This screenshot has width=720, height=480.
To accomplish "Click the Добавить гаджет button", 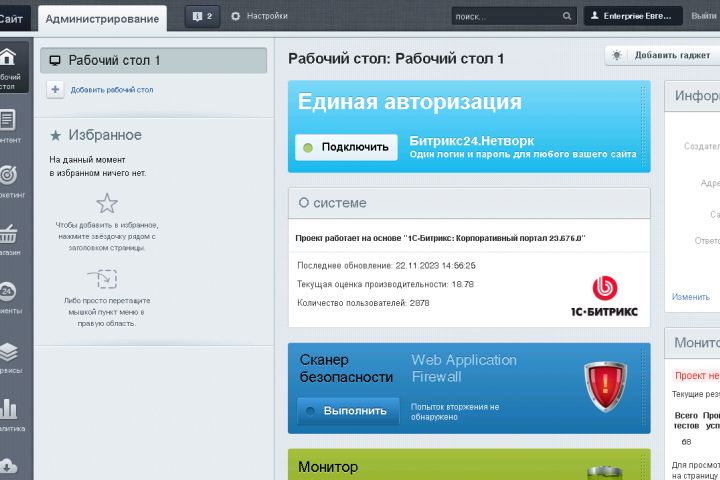I will point(663,56).
